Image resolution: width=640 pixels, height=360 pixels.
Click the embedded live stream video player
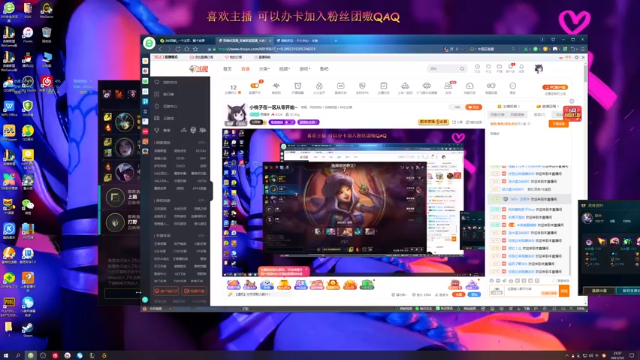(353, 202)
